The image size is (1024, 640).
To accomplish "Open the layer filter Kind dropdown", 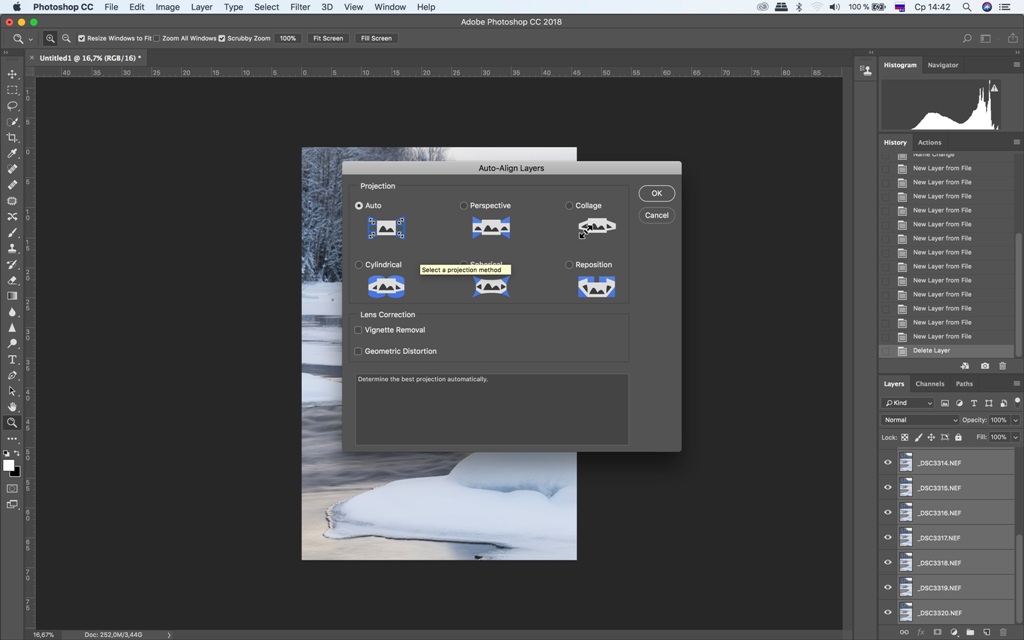I will pos(908,403).
